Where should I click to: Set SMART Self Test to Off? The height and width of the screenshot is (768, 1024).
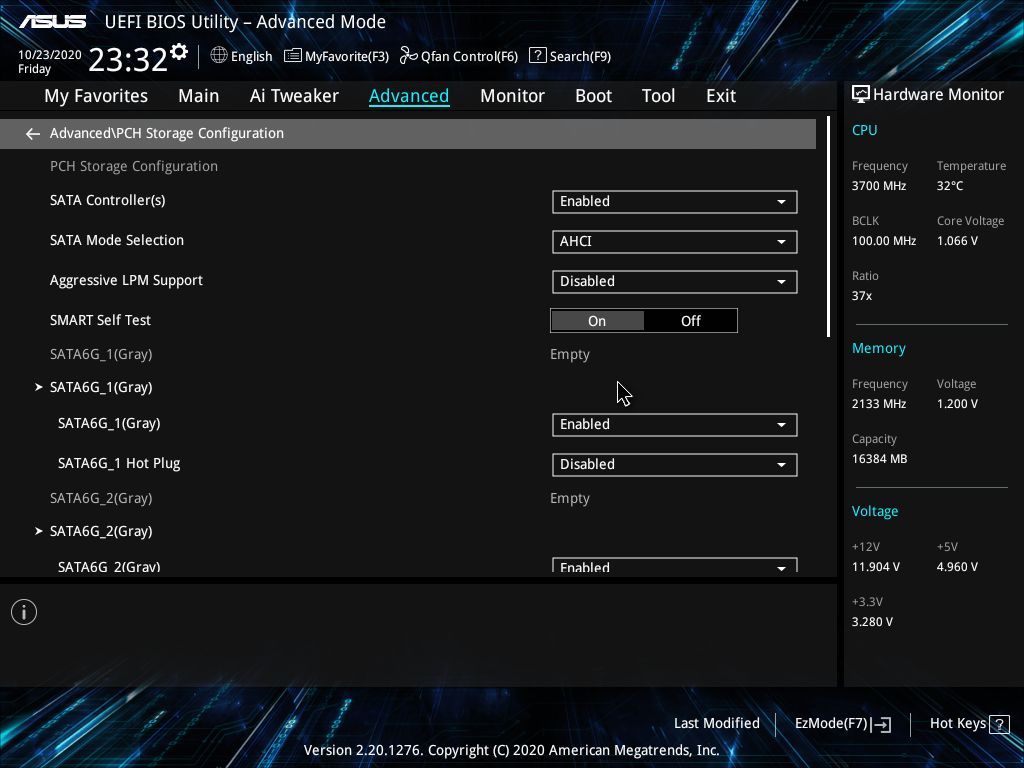click(690, 321)
